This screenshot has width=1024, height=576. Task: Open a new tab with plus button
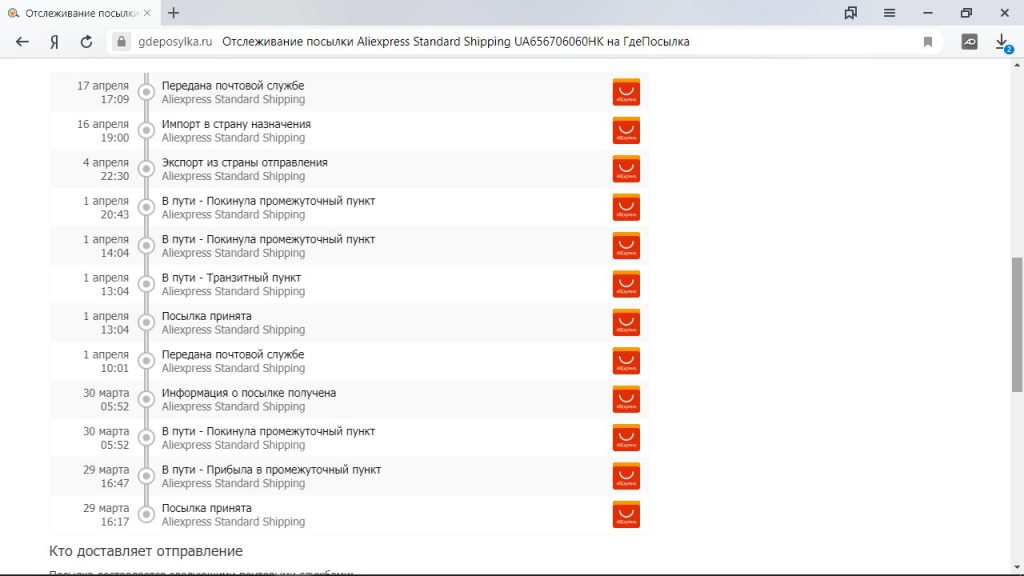(174, 13)
